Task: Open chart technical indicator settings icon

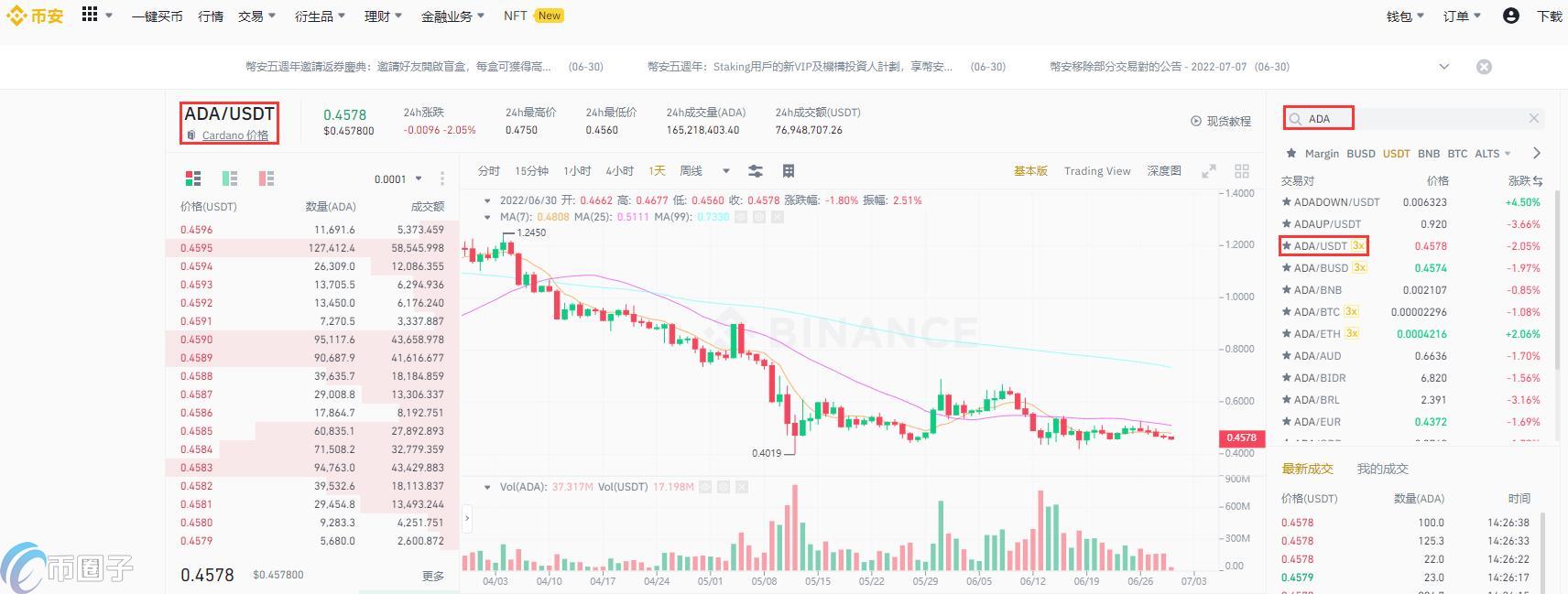Action: (756, 171)
